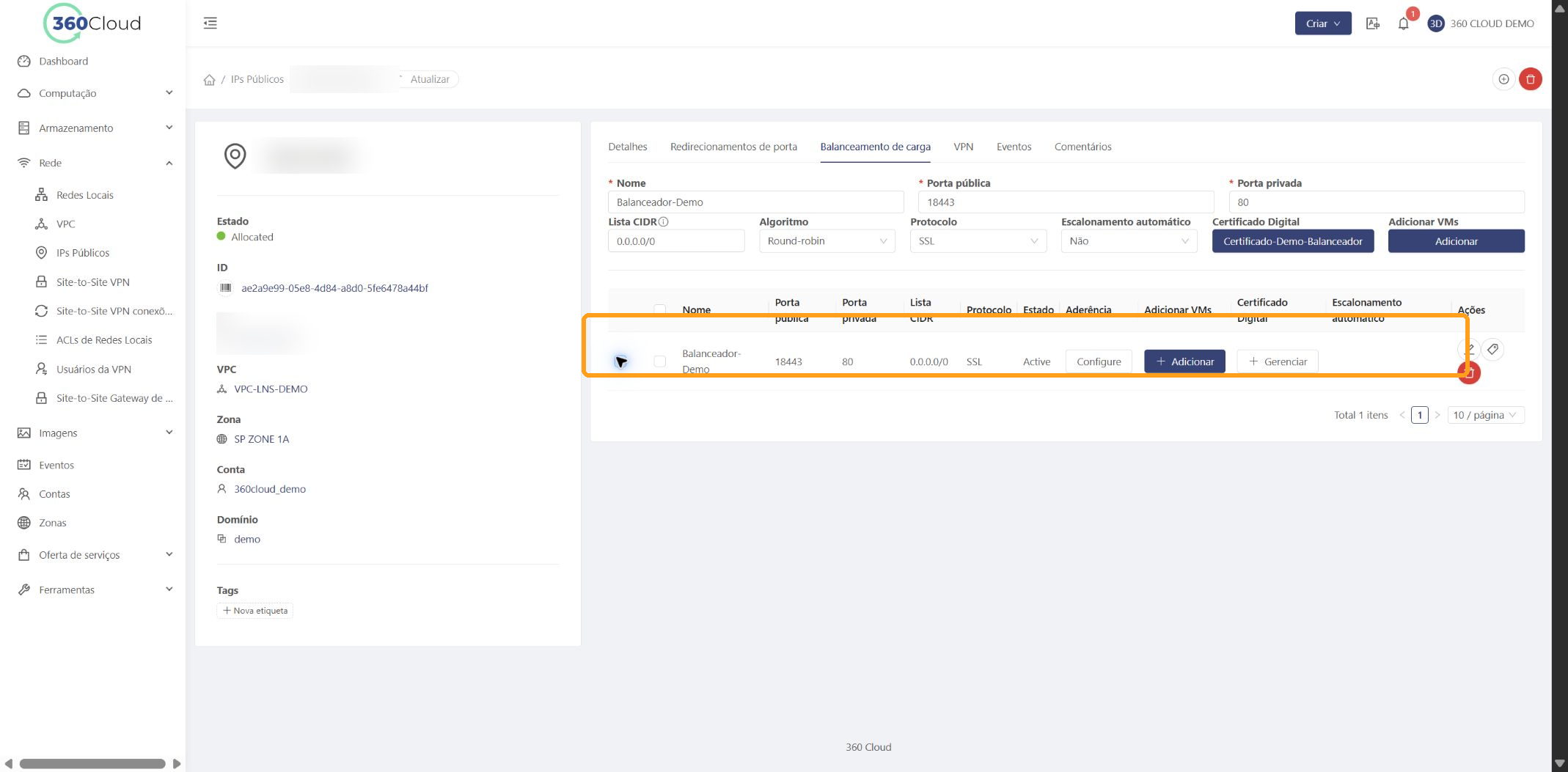Screen dimensions: 1568x772
Task: Expand the Computação sidebar menu
Action: point(95,93)
